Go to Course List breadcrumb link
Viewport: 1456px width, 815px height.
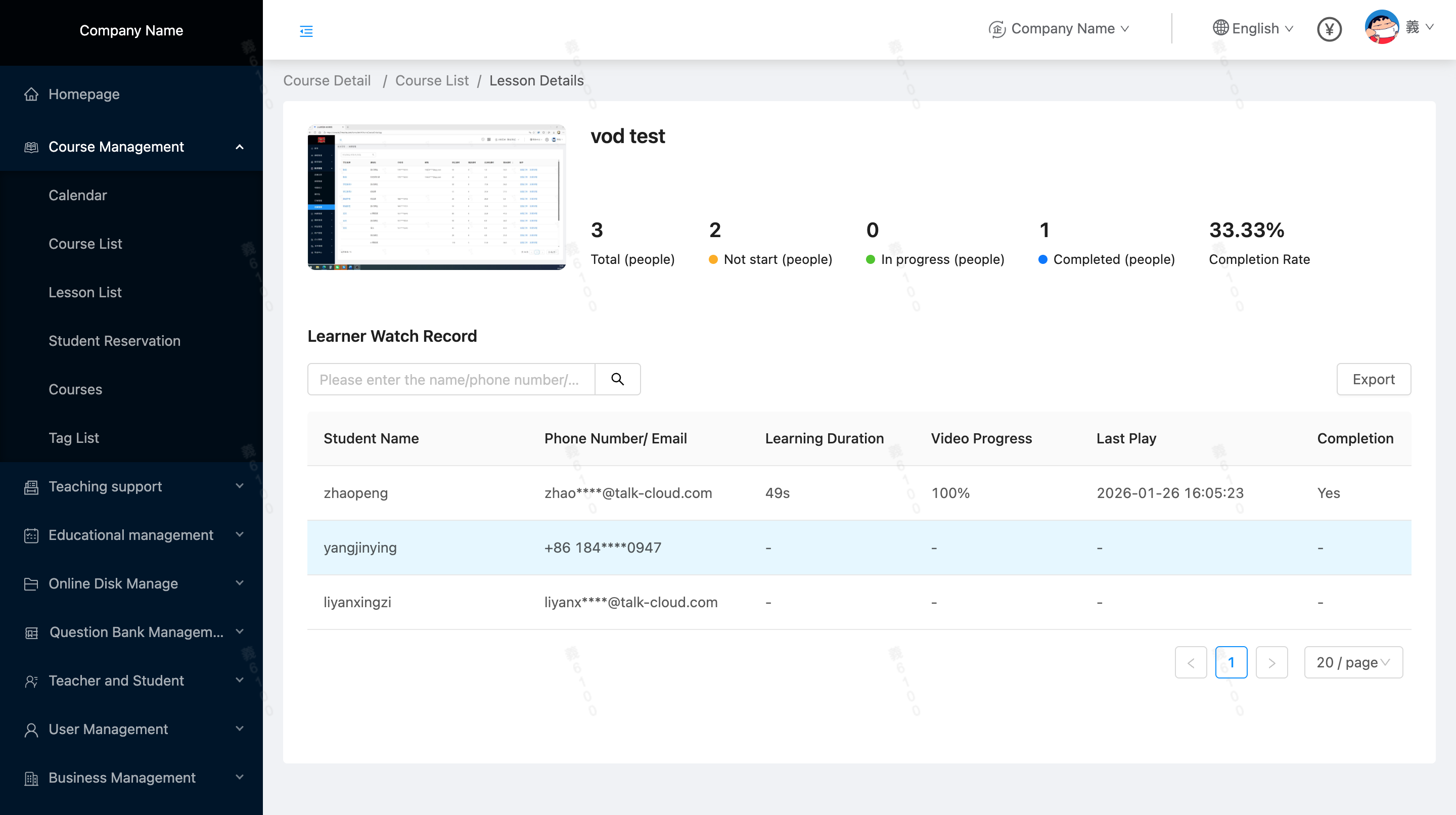(431, 80)
